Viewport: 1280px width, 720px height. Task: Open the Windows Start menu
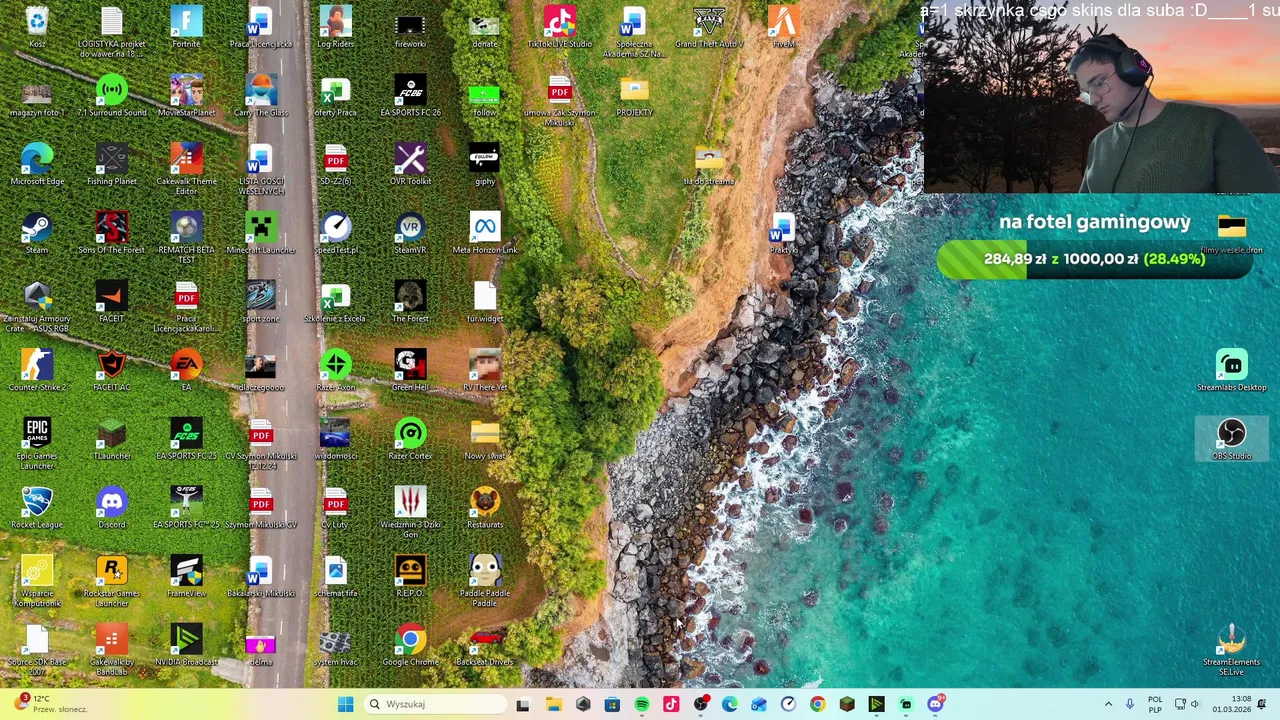(x=345, y=704)
